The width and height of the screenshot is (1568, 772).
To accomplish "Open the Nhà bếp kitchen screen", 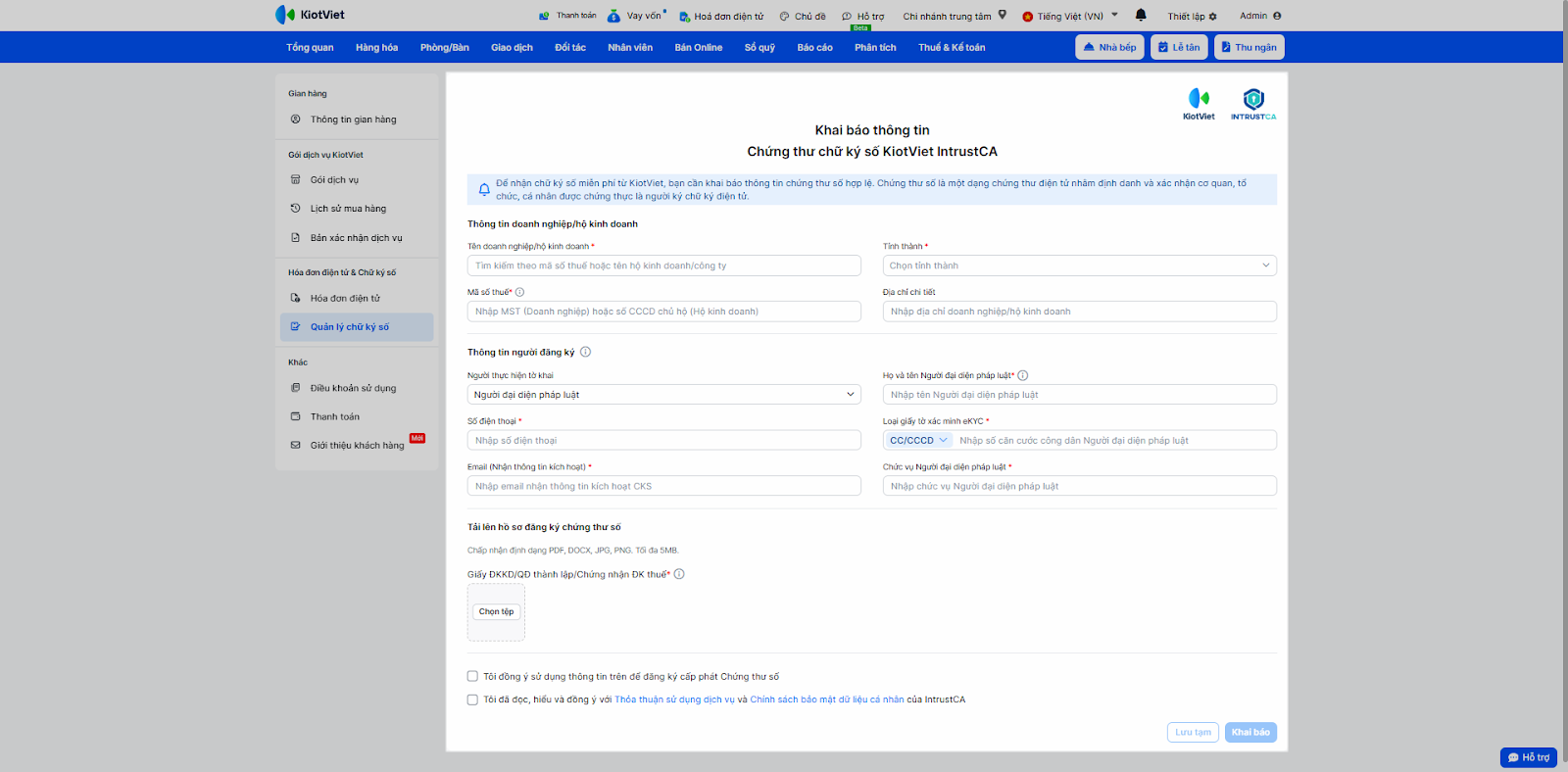I will point(1109,47).
